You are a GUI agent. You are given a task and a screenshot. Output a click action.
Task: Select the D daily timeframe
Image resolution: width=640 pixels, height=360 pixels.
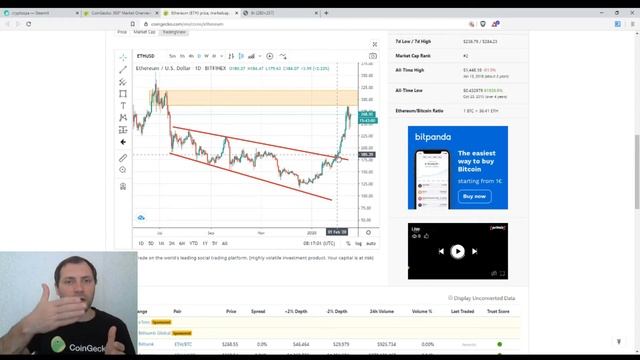[199, 56]
